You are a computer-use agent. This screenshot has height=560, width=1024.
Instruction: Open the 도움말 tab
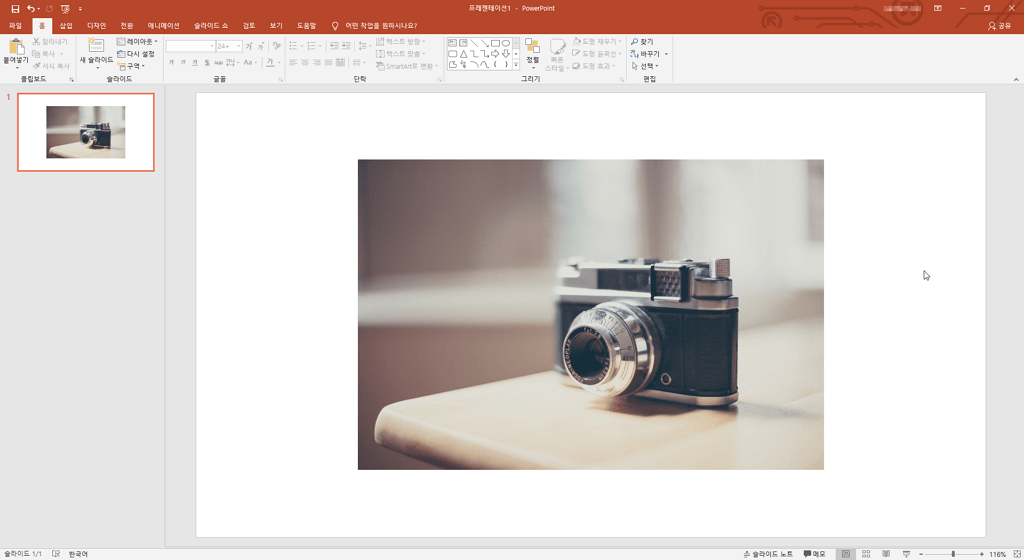[x=306, y=25]
